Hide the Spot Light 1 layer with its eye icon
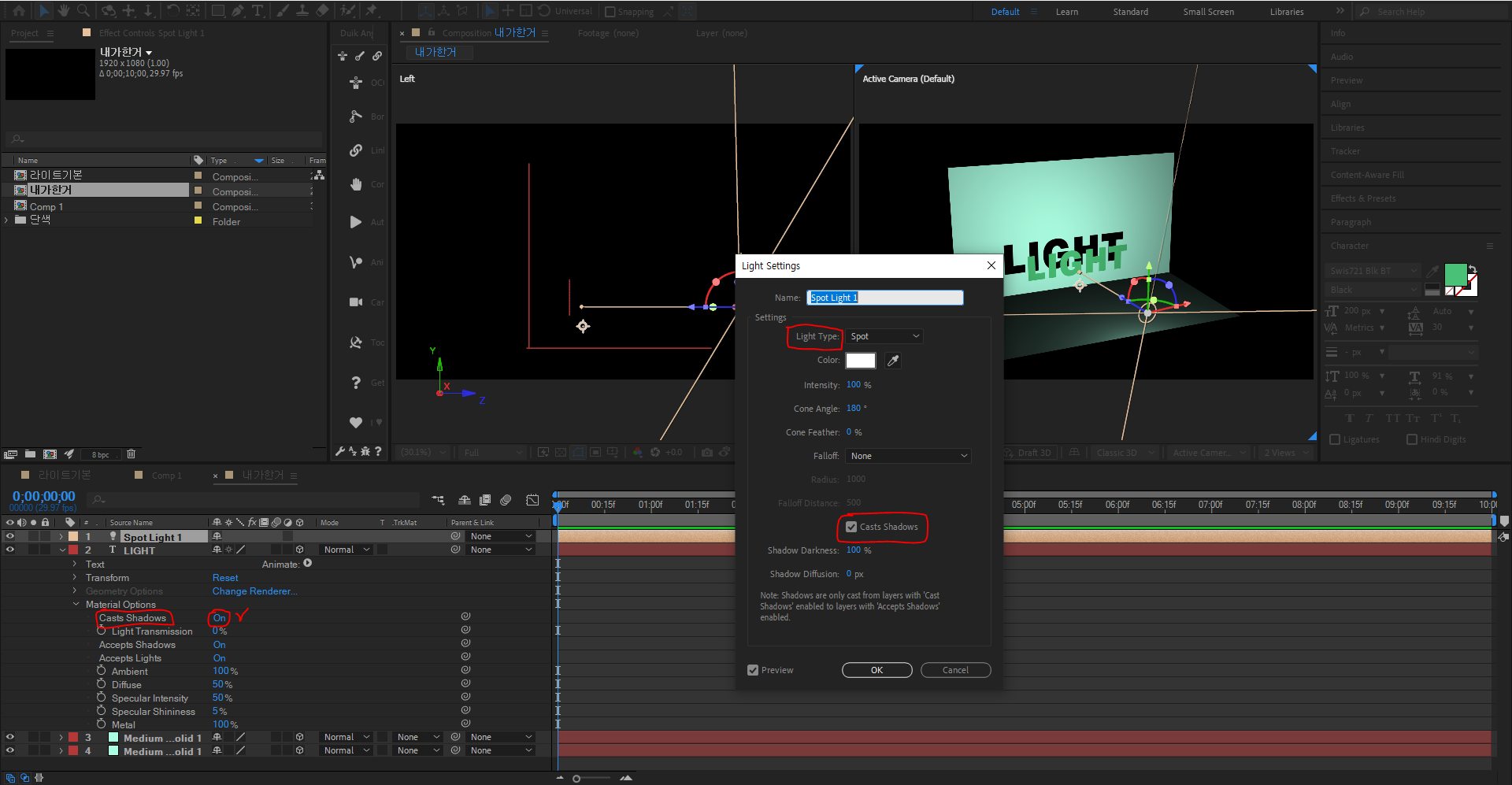 [x=10, y=536]
